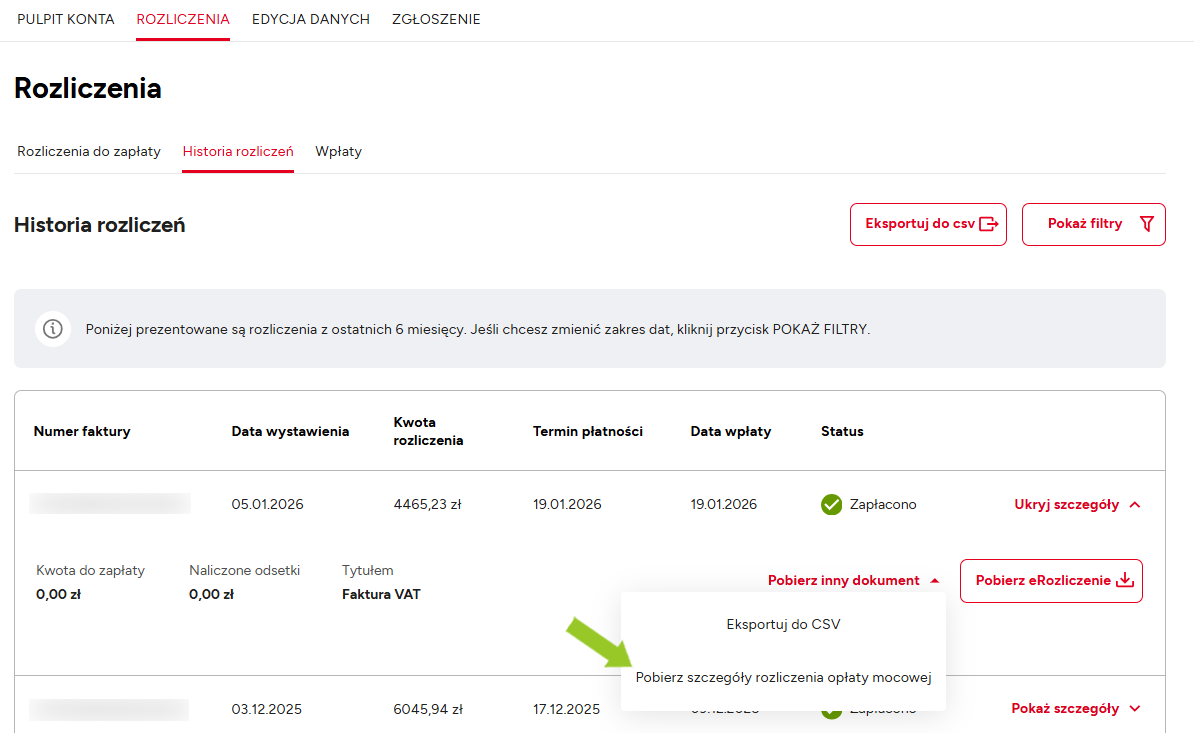Select Pobierz szczegóły rozliczenia opłaty mocowej

[783, 678]
